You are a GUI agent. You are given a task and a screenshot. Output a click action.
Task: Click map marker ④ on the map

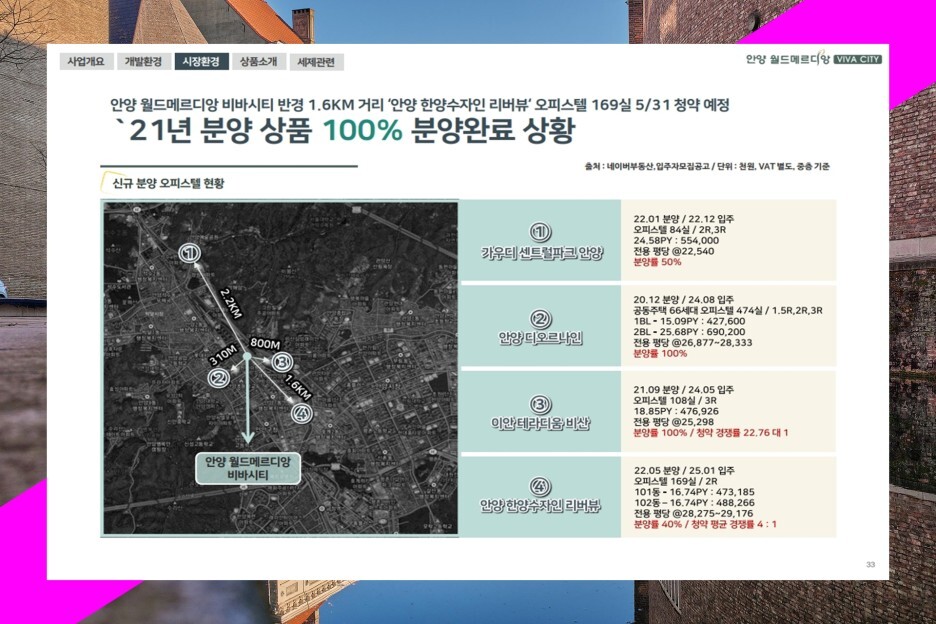tap(302, 413)
